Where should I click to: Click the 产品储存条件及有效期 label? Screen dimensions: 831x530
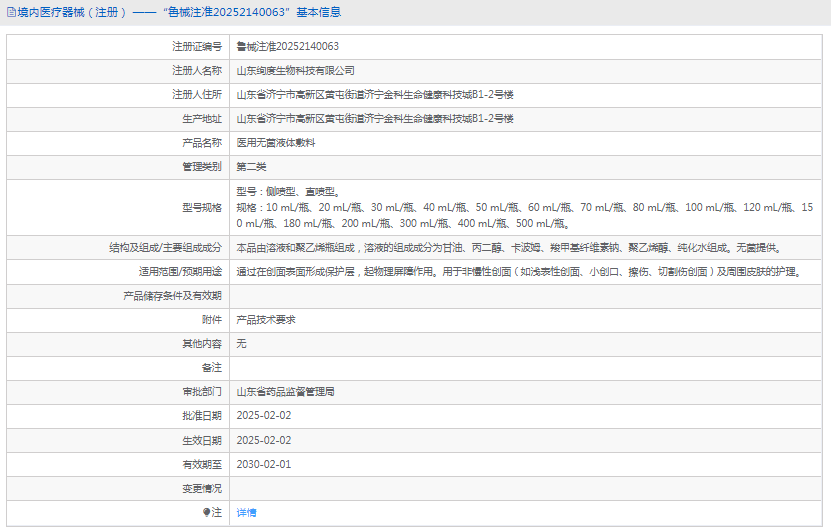[x=172, y=296]
